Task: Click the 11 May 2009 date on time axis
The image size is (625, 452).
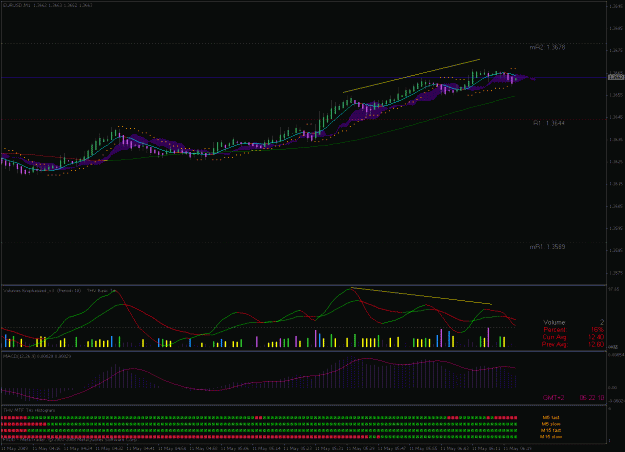Action: click(14, 448)
